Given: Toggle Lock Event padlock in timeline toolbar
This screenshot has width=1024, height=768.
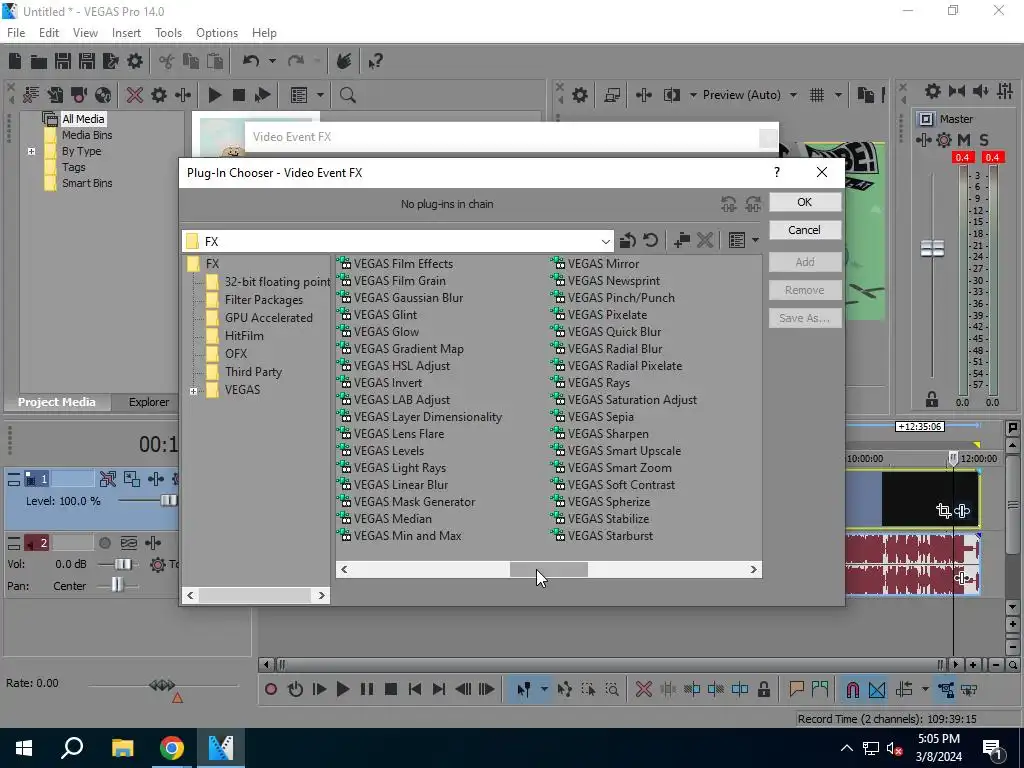Looking at the screenshot, I should point(763,689).
